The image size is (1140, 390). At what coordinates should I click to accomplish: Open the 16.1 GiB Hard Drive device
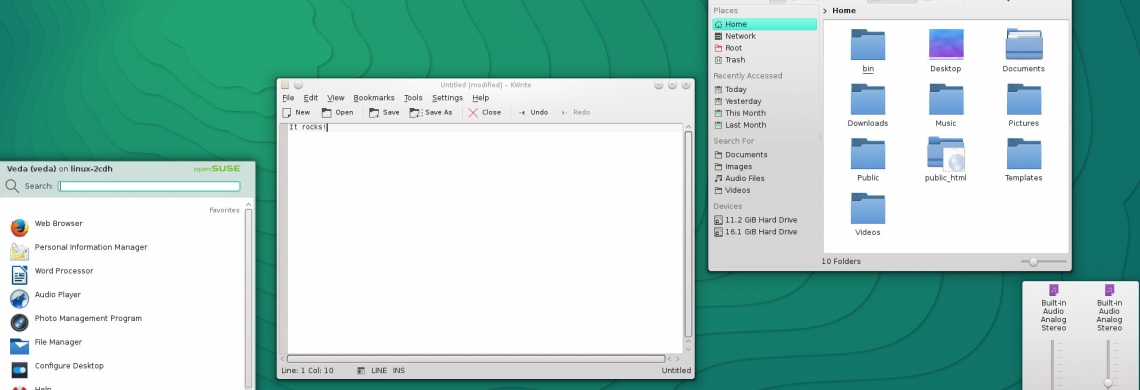coord(764,231)
